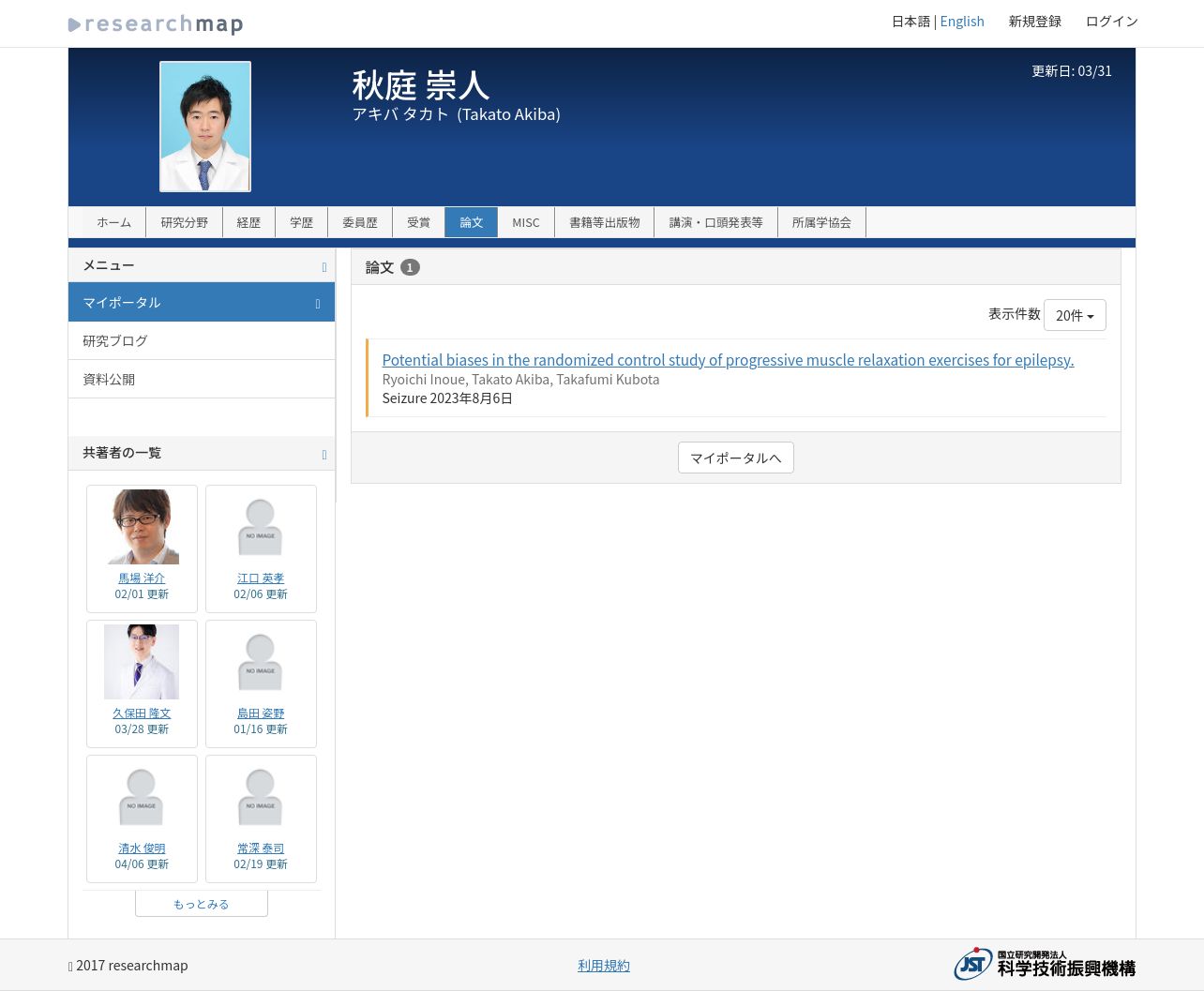
Task: Click the もっとみる button
Action: [202, 904]
